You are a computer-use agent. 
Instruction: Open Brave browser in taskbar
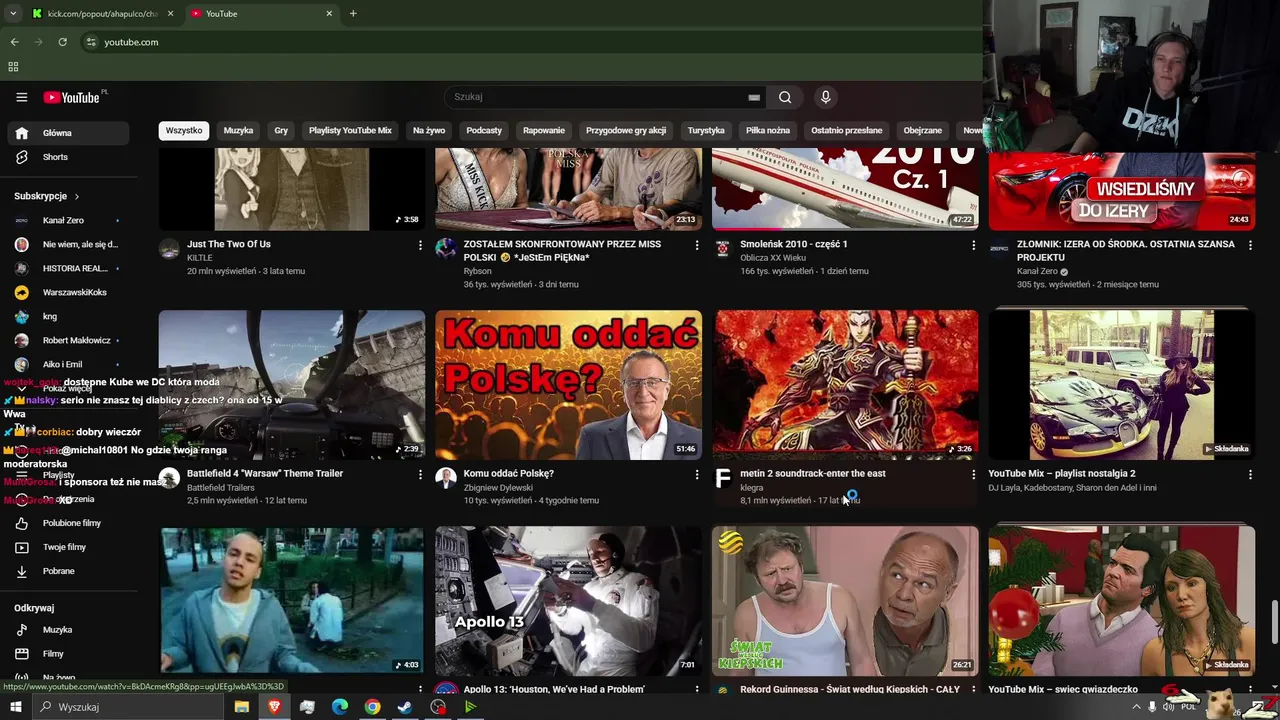[x=274, y=706]
